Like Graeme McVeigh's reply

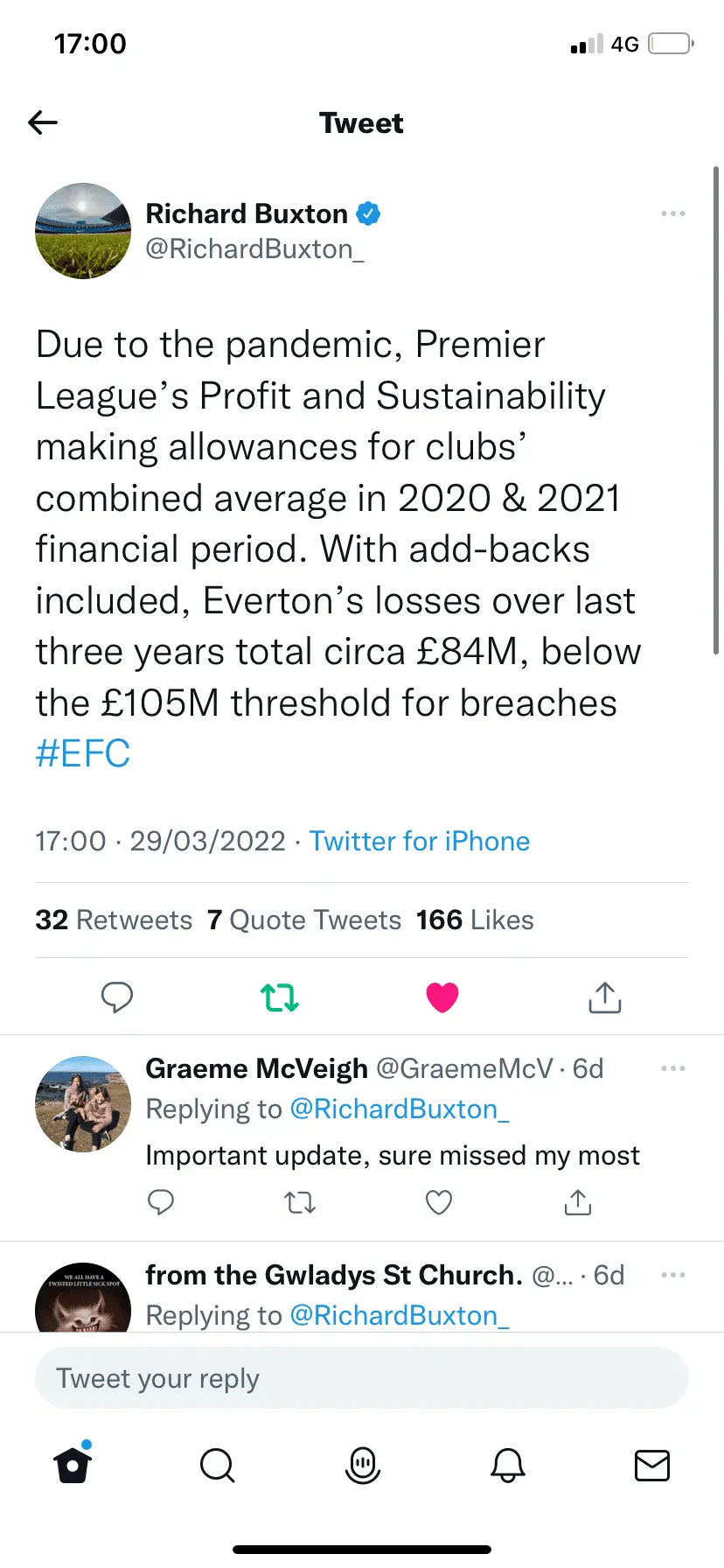[439, 1203]
